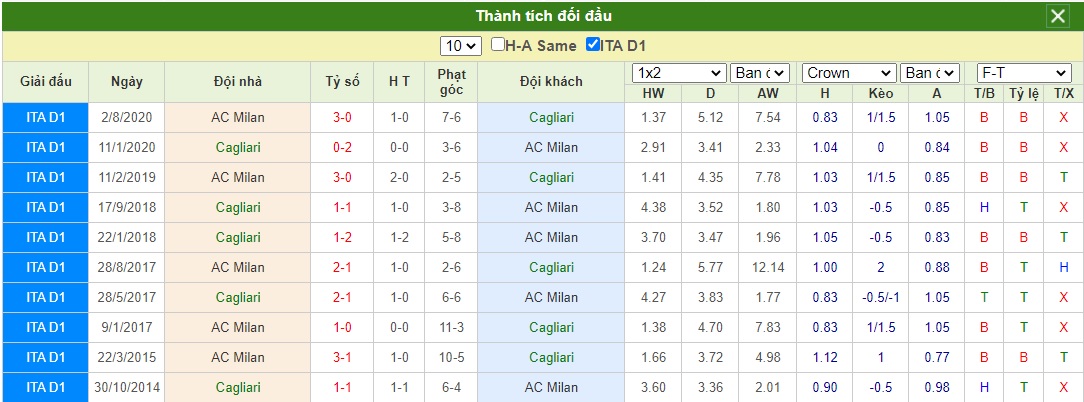Expand the Crown bookmaker dropdown
Screen dimensions: 1084x402
pos(850,73)
